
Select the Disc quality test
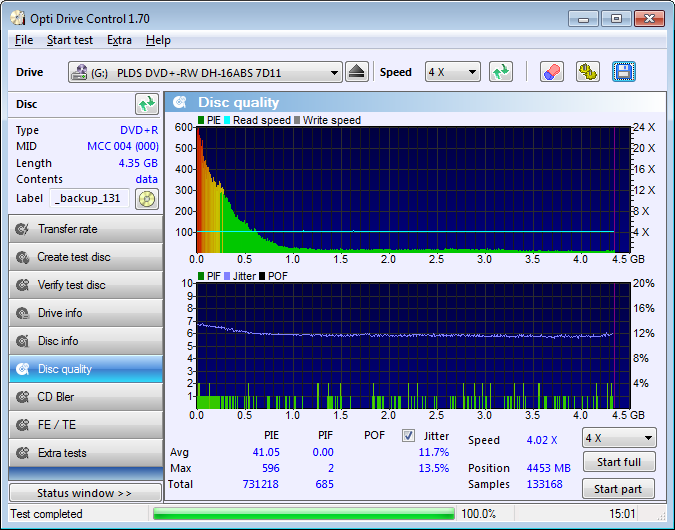[x=86, y=369]
